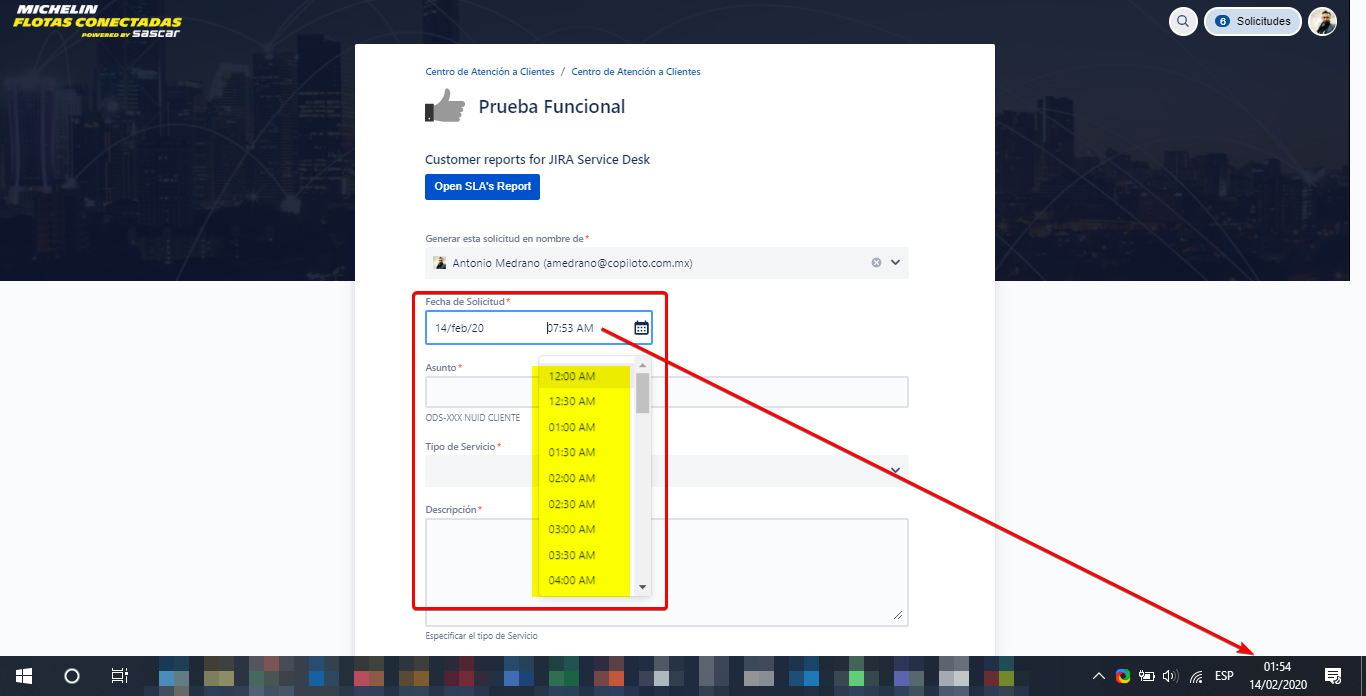
Task: Open the Solicitudes requests button
Action: click(x=1252, y=21)
